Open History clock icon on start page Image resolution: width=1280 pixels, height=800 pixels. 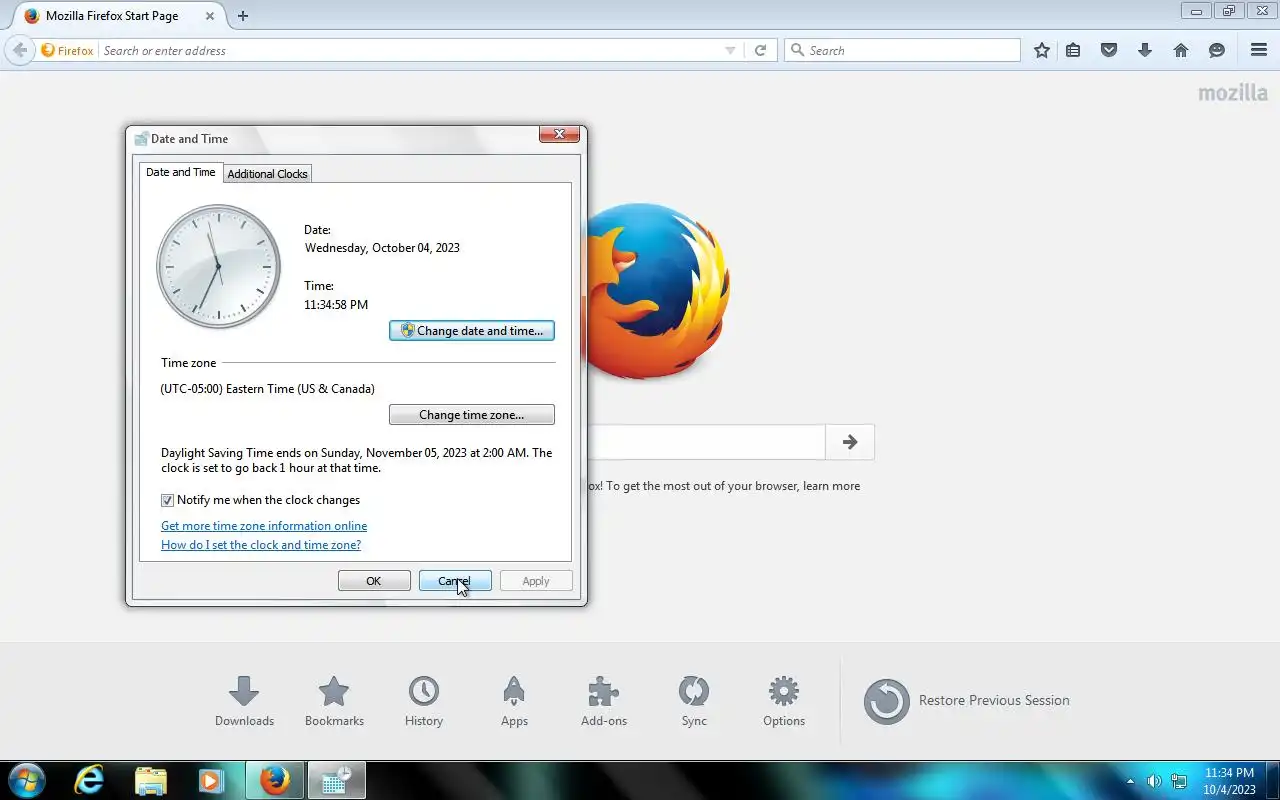tap(424, 701)
